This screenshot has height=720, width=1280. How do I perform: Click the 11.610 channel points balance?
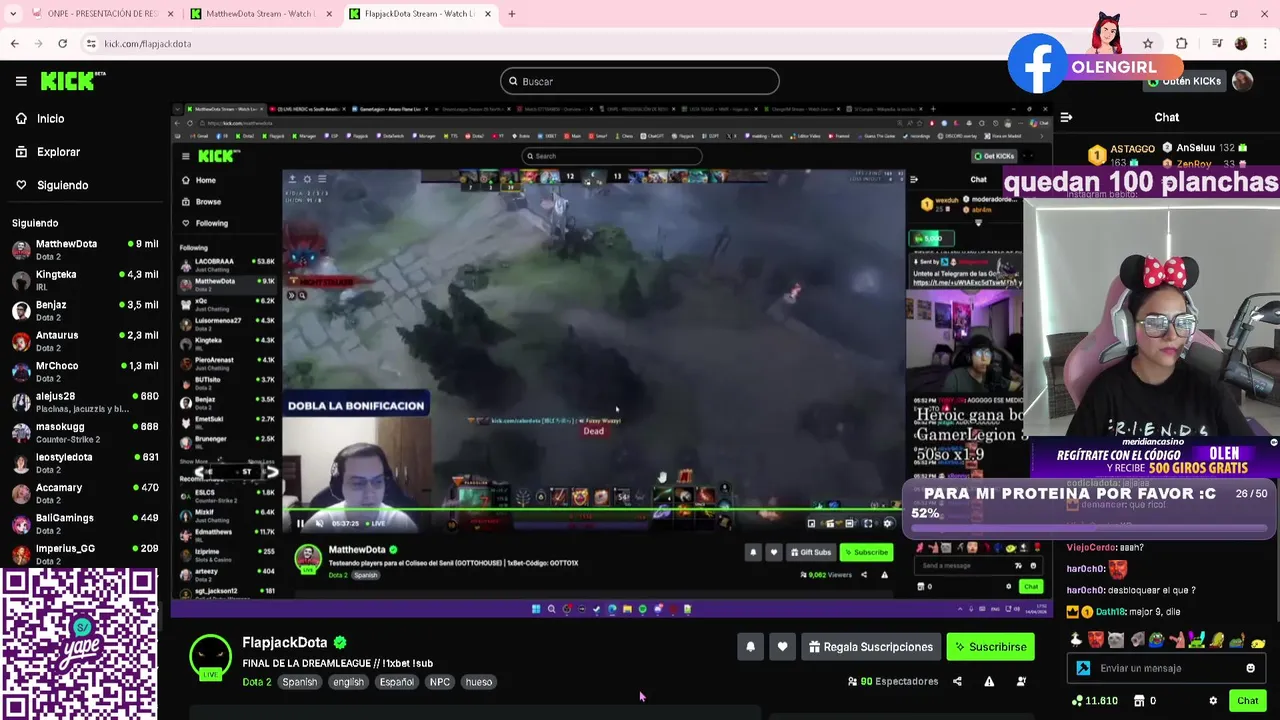coord(1094,701)
